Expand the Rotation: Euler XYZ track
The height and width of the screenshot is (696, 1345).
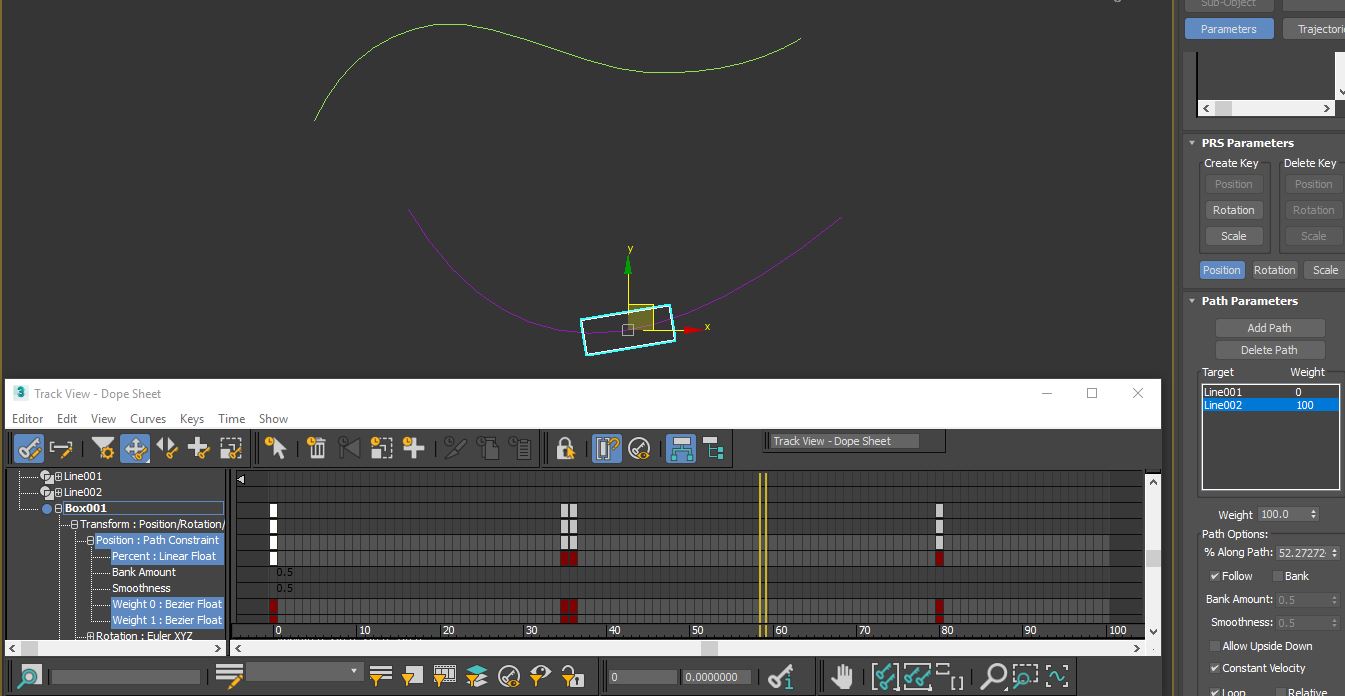[90, 636]
